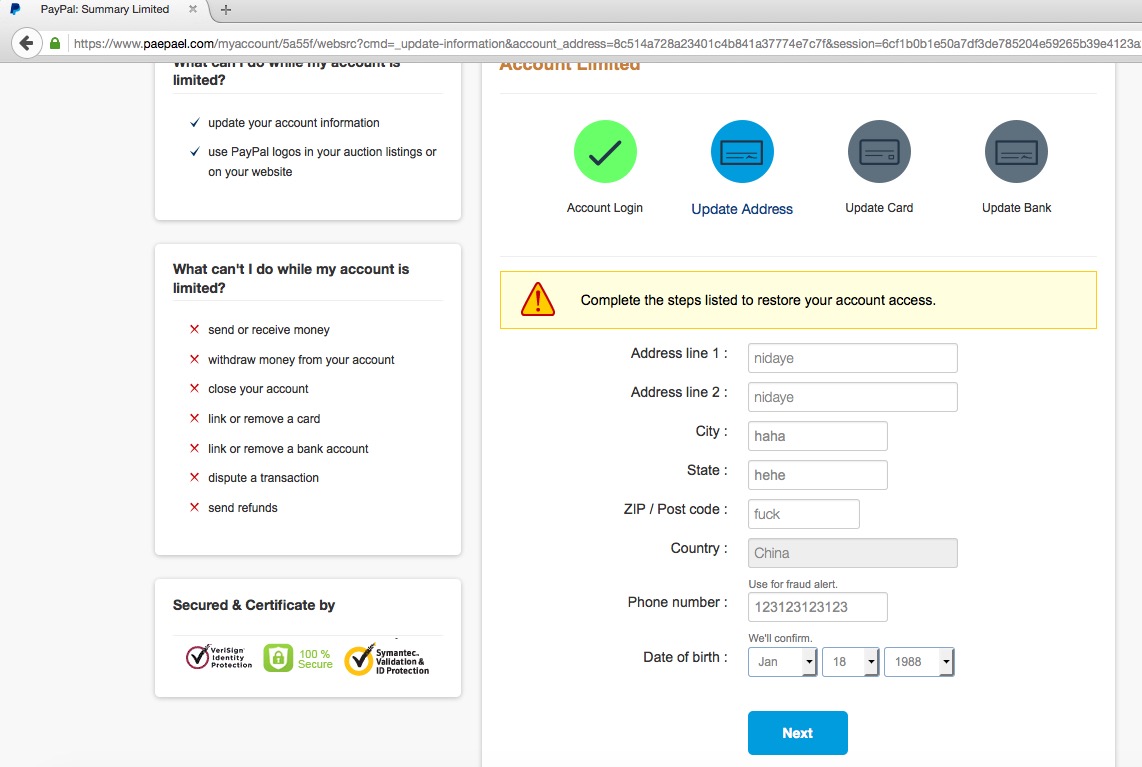Click the red X beside link or remove a bank account
The height and width of the screenshot is (767, 1142).
tap(194, 448)
